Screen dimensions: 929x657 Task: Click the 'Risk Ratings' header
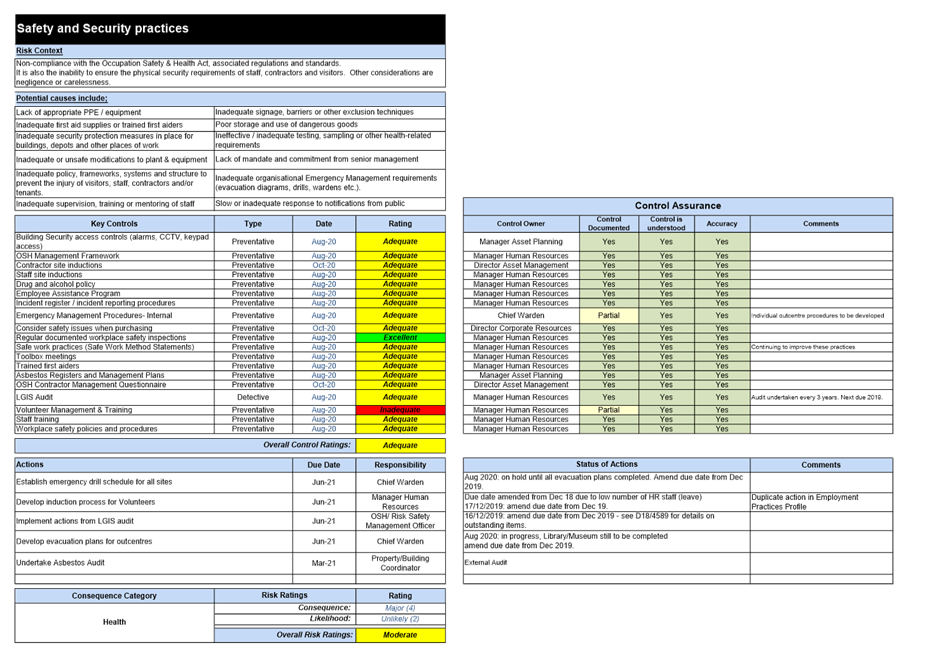284,595
